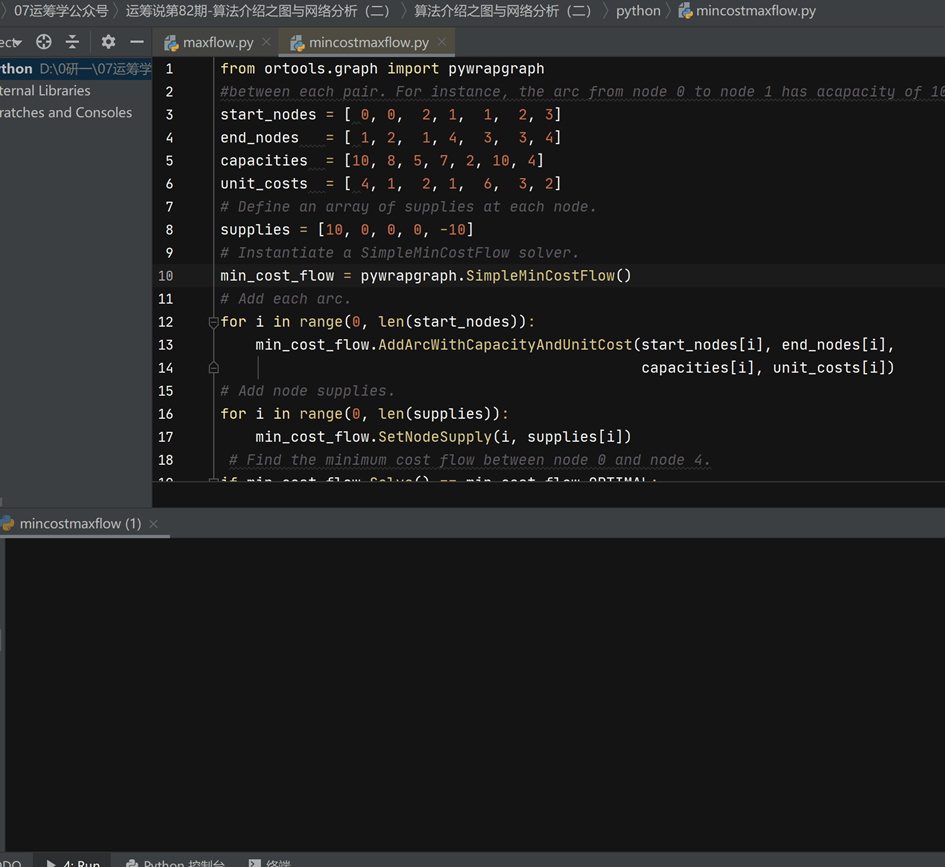Image resolution: width=945 pixels, height=867 pixels.
Task: Open the 终端 terminal tool window
Action: tap(269, 863)
